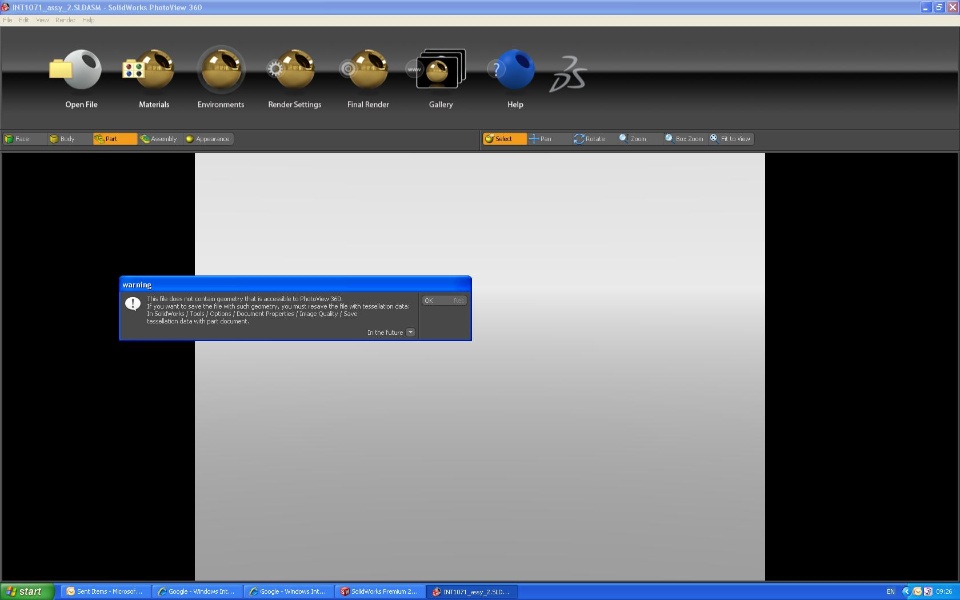Click the Dassault Systèmes 3DS logo
This screenshot has height=600, width=960.
[x=568, y=73]
